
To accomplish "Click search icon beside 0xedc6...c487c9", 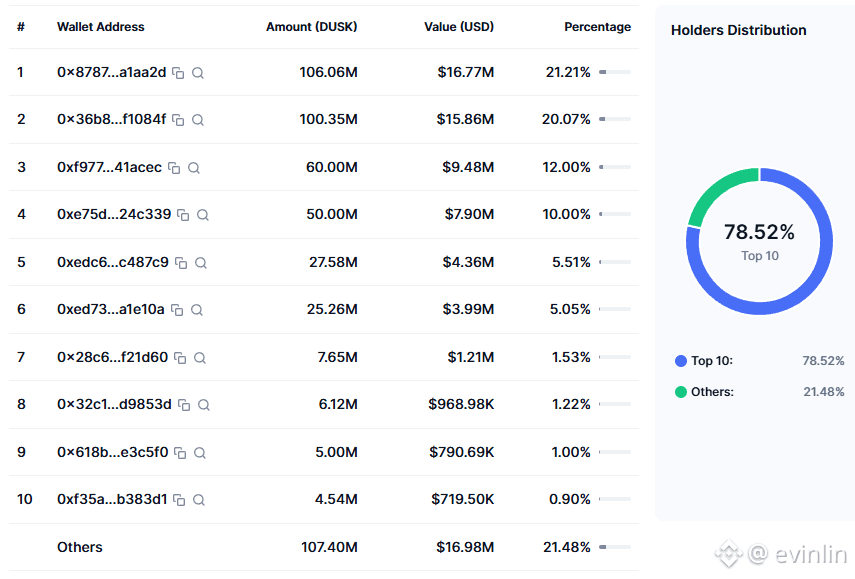I will 201,263.
